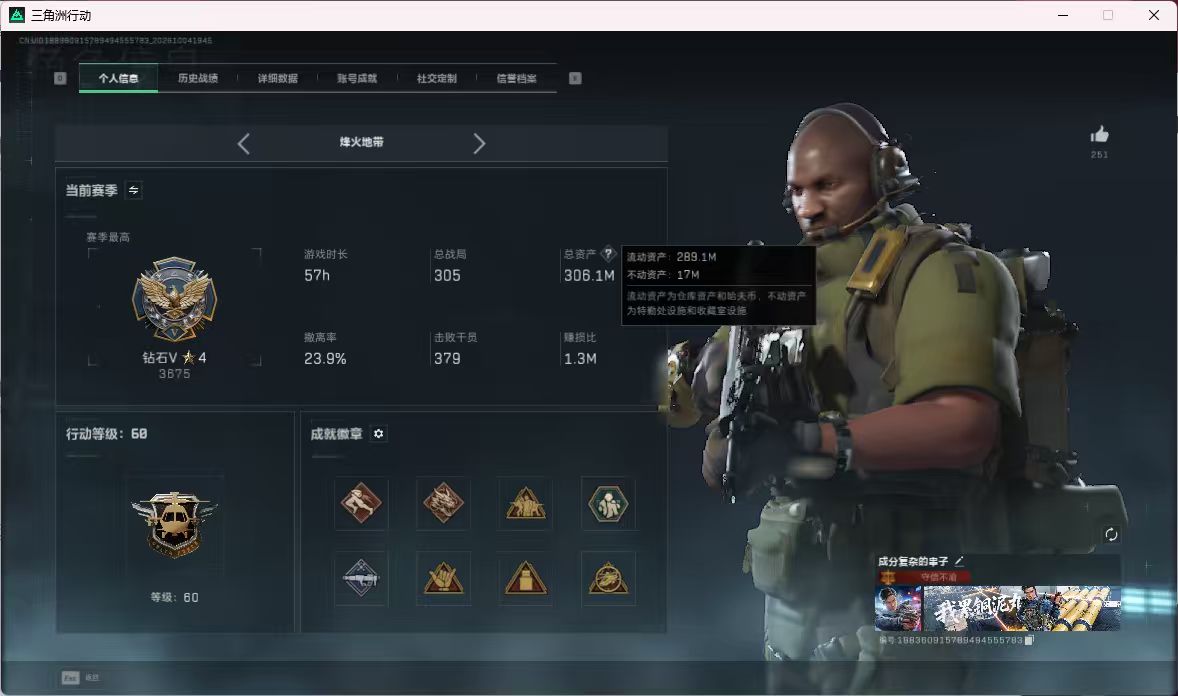Select the hand gesture triangle badge
The width and height of the screenshot is (1178, 696).
pyautogui.click(x=443, y=578)
